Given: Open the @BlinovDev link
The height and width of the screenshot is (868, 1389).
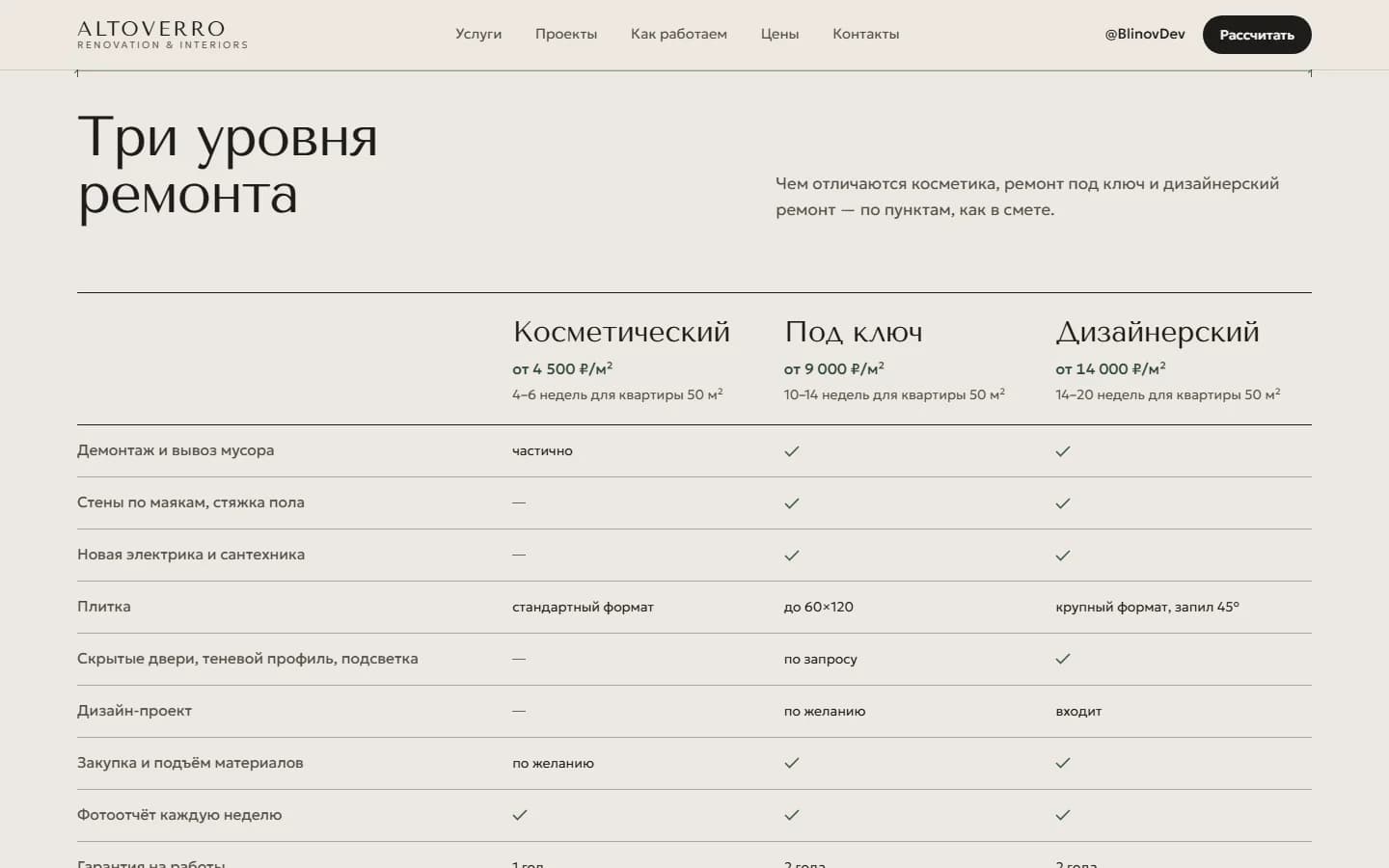Looking at the screenshot, I should click(x=1145, y=34).
